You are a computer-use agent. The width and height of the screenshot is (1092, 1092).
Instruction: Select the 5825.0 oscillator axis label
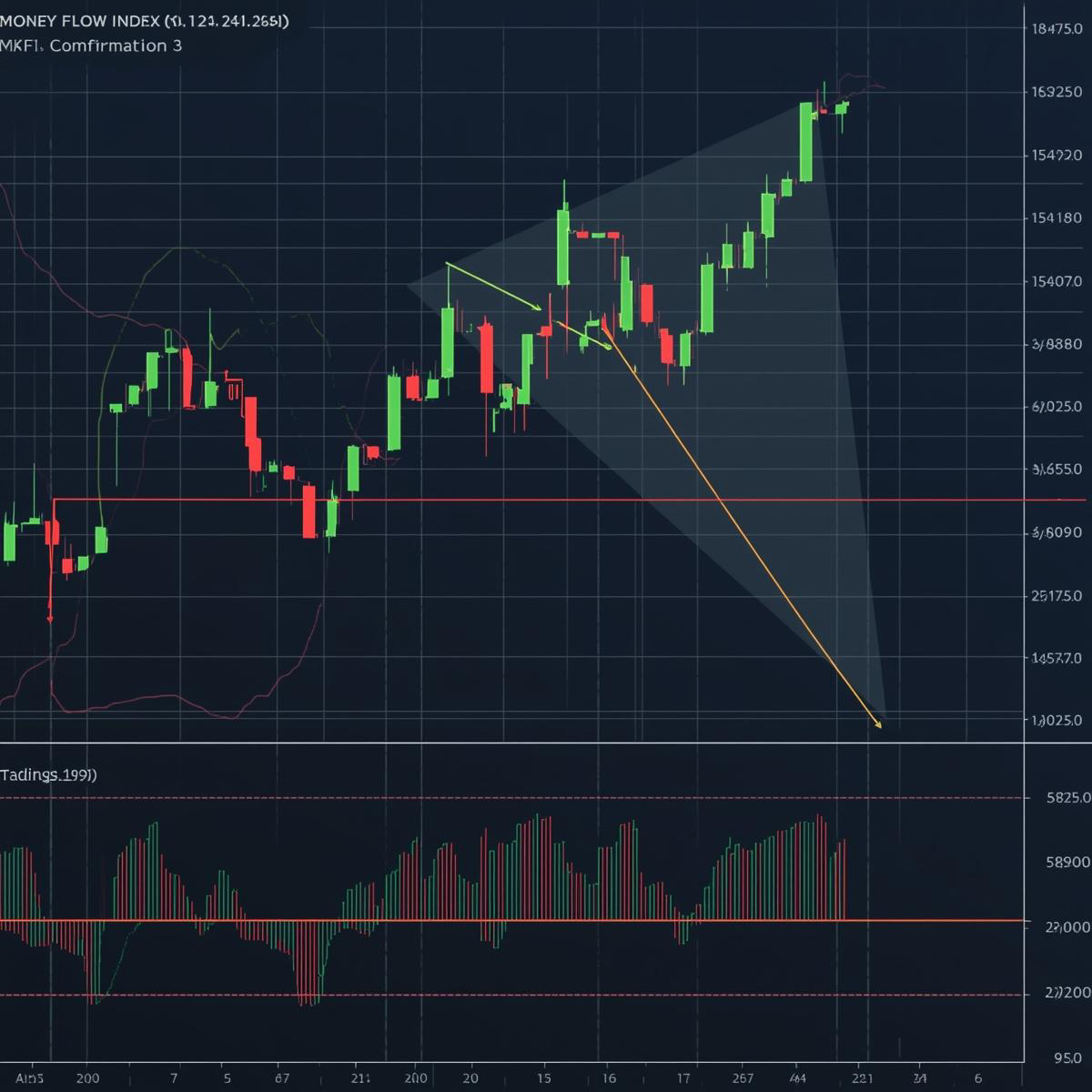coord(1063,797)
